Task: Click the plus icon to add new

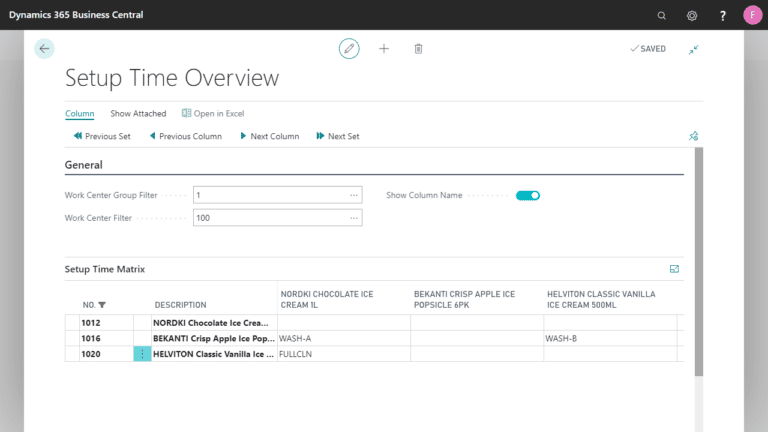Action: (x=384, y=48)
